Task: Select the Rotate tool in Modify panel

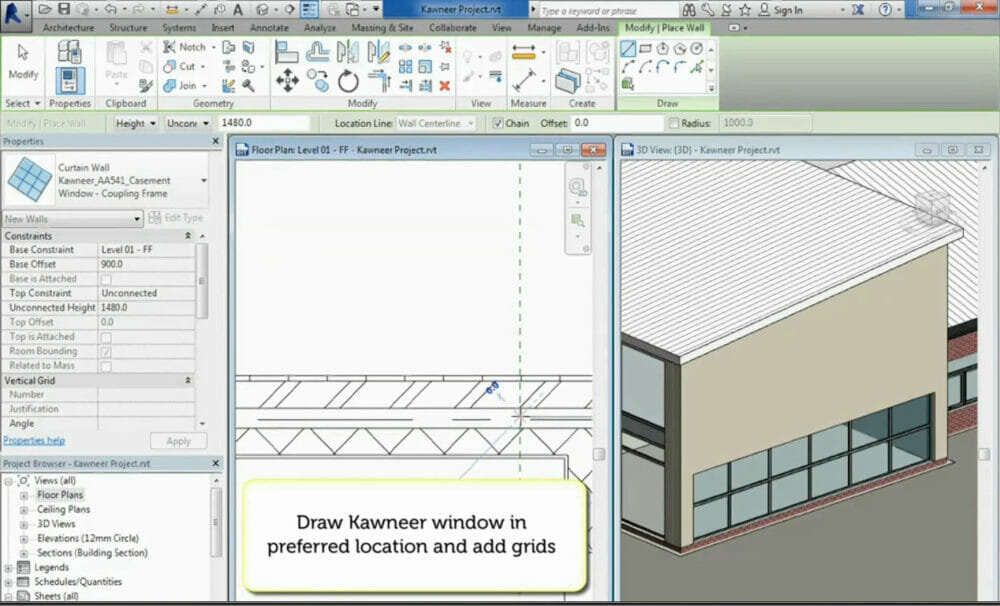Action: (x=348, y=81)
